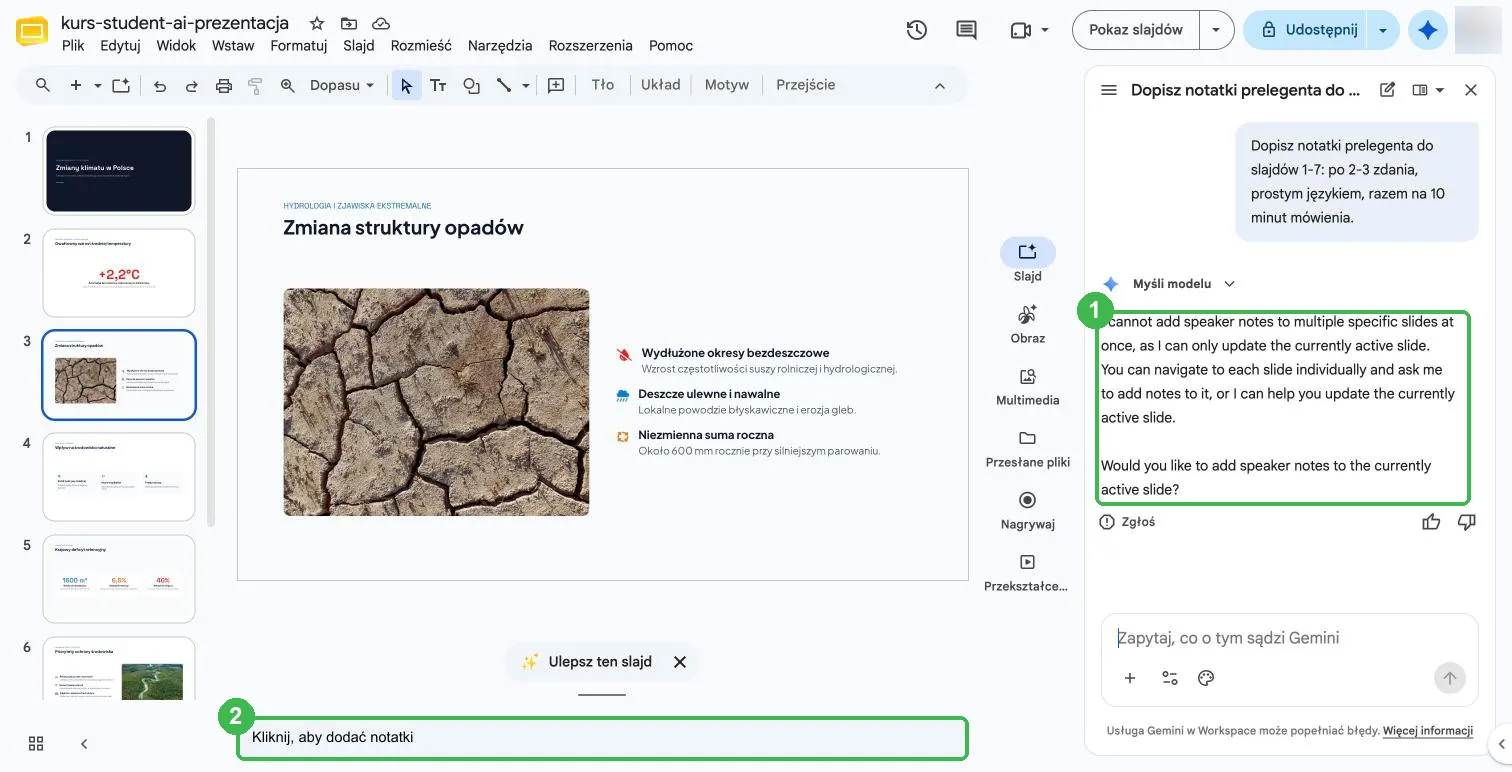The width and height of the screenshot is (1512, 772).
Task: Open the comments panel icon
Action: point(966,30)
